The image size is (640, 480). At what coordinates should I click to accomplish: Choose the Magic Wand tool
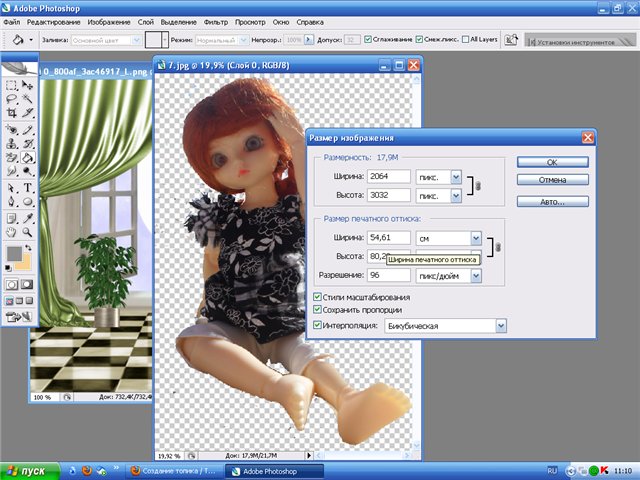[x=28, y=100]
